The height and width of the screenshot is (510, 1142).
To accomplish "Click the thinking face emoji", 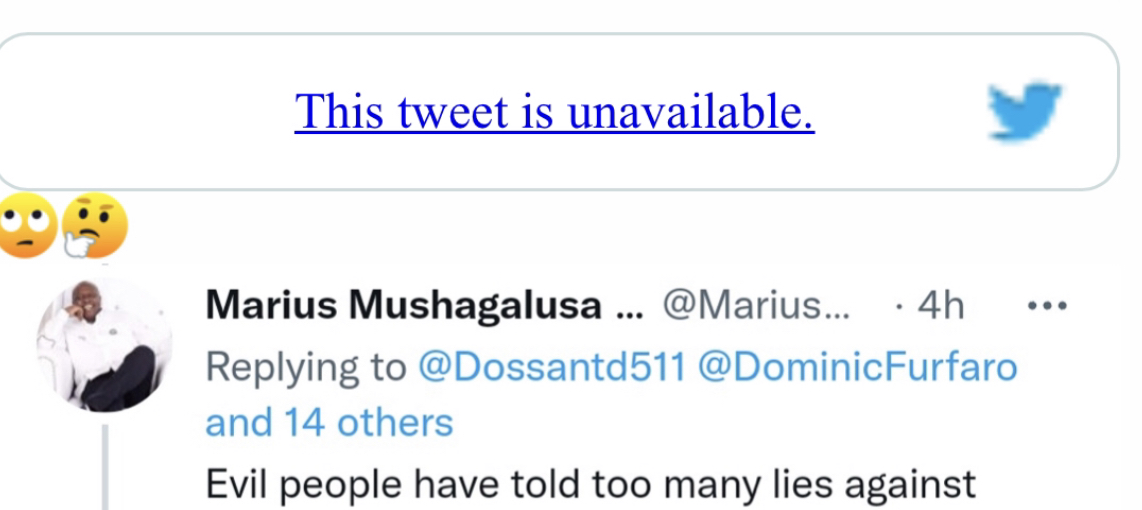I will (93, 225).
